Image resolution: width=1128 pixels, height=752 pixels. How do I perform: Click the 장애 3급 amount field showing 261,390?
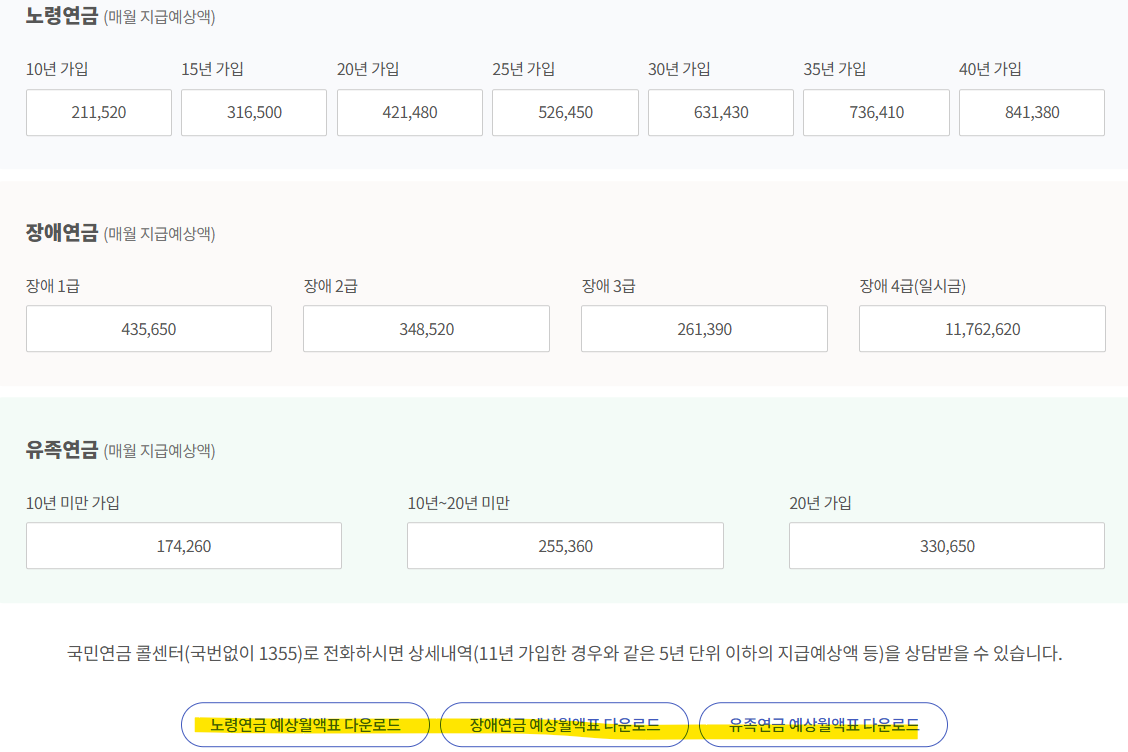click(x=704, y=328)
